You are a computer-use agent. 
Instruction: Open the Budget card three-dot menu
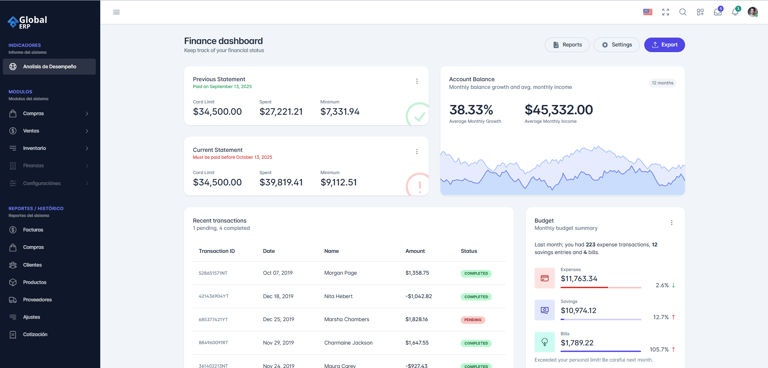tap(672, 222)
